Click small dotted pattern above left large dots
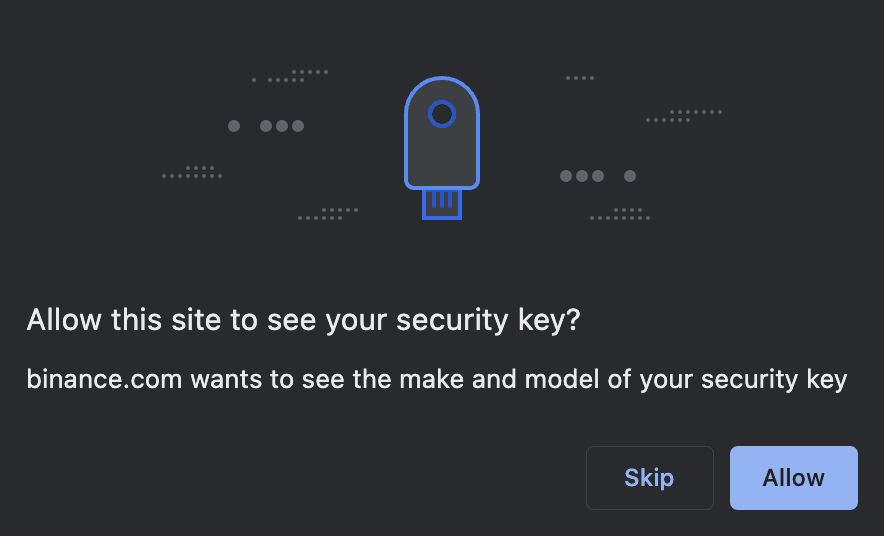This screenshot has width=884, height=536. [x=290, y=76]
